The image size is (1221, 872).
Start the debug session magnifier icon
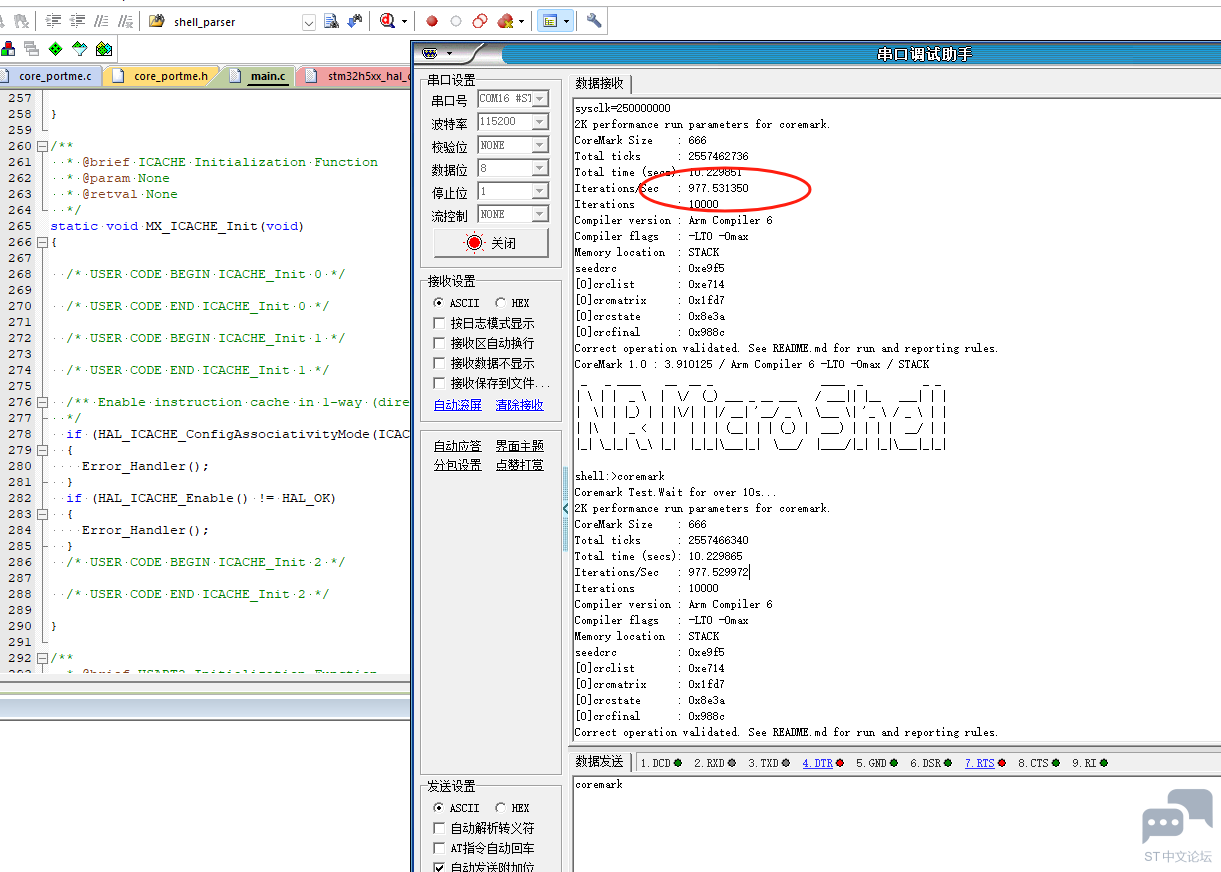pyautogui.click(x=388, y=21)
